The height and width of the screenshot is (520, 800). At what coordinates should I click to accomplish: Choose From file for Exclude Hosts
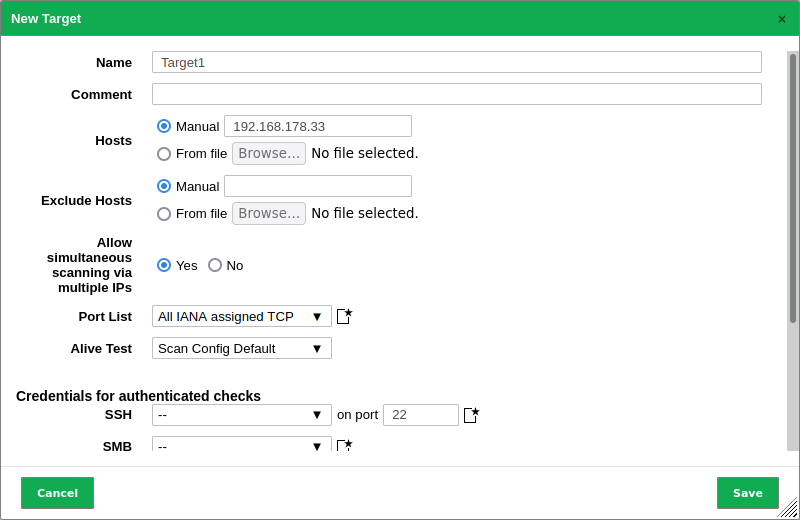(164, 214)
